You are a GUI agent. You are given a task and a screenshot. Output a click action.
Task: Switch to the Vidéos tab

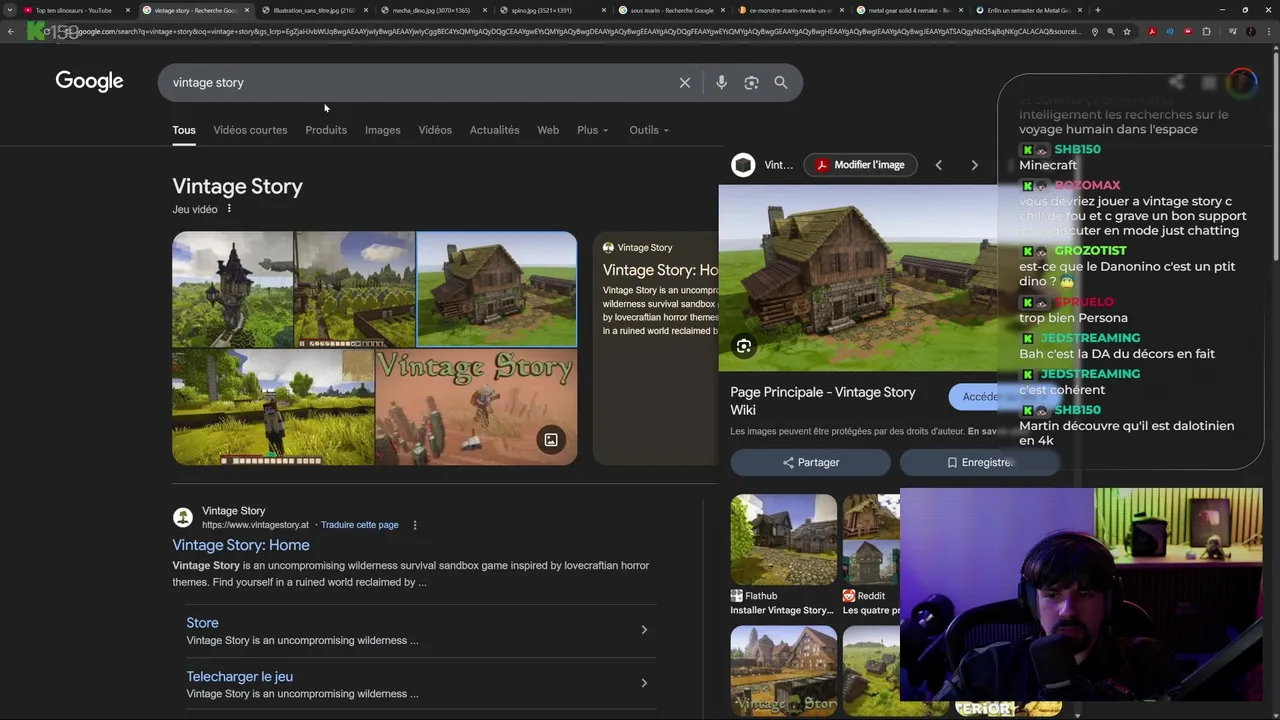click(x=435, y=130)
